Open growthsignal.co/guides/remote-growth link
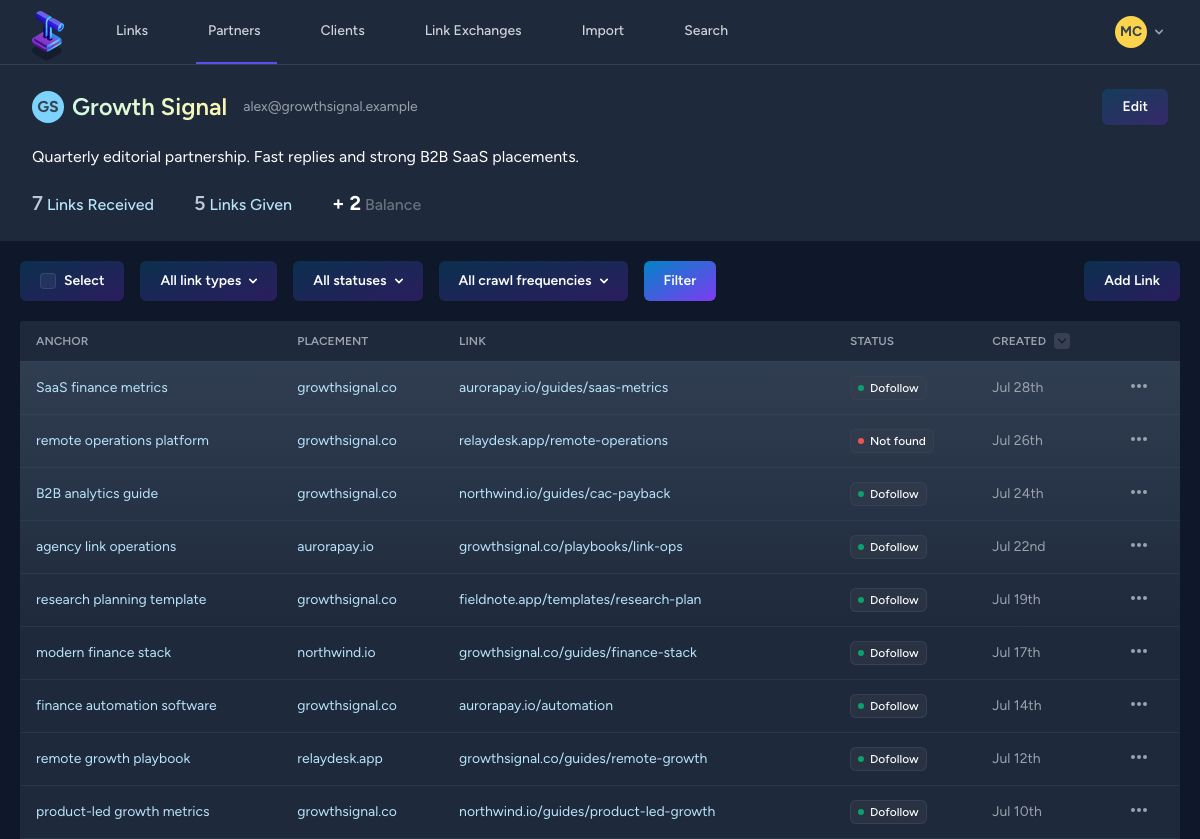 [583, 758]
